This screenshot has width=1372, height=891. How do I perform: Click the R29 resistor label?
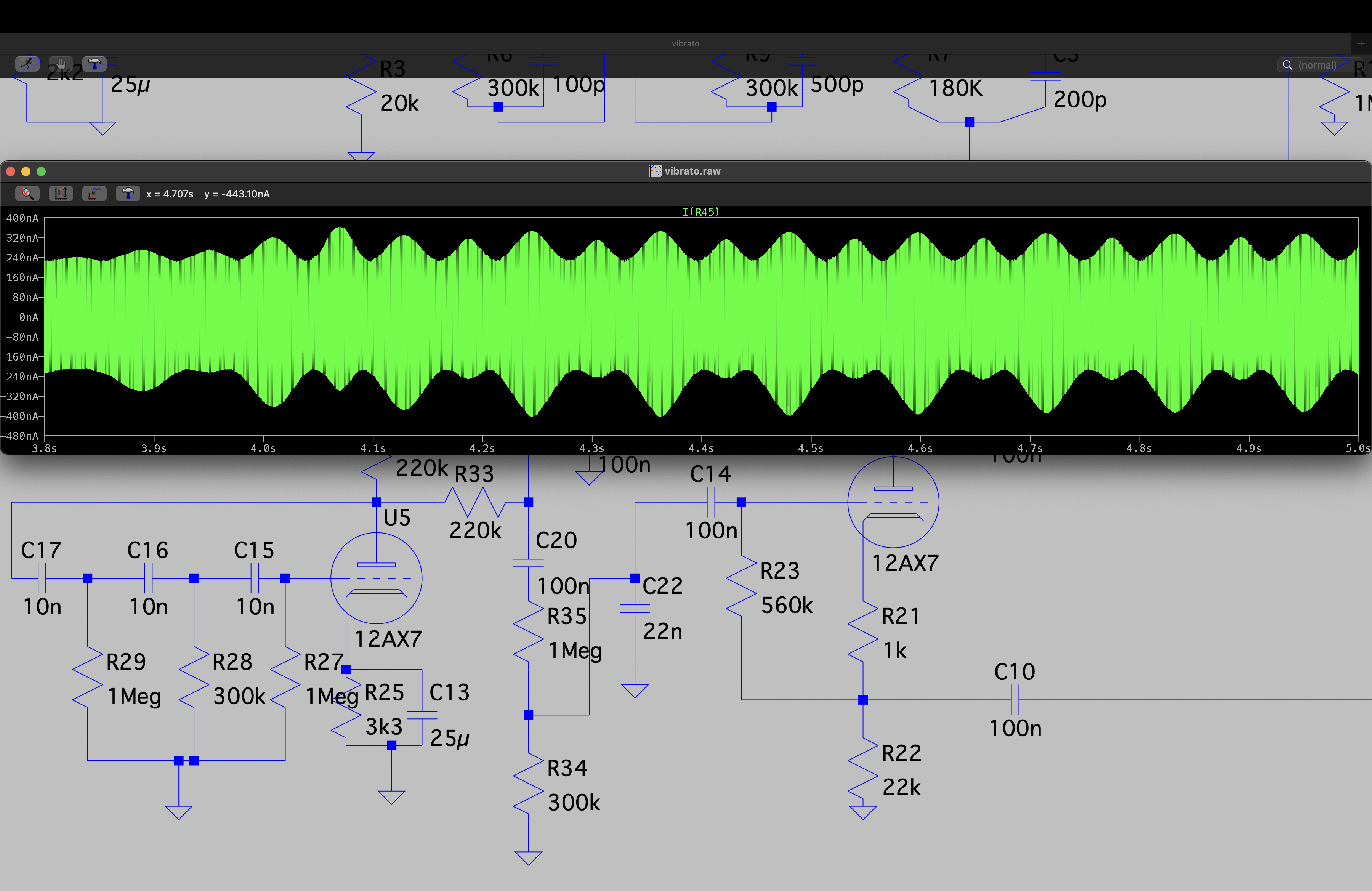pyautogui.click(x=126, y=662)
